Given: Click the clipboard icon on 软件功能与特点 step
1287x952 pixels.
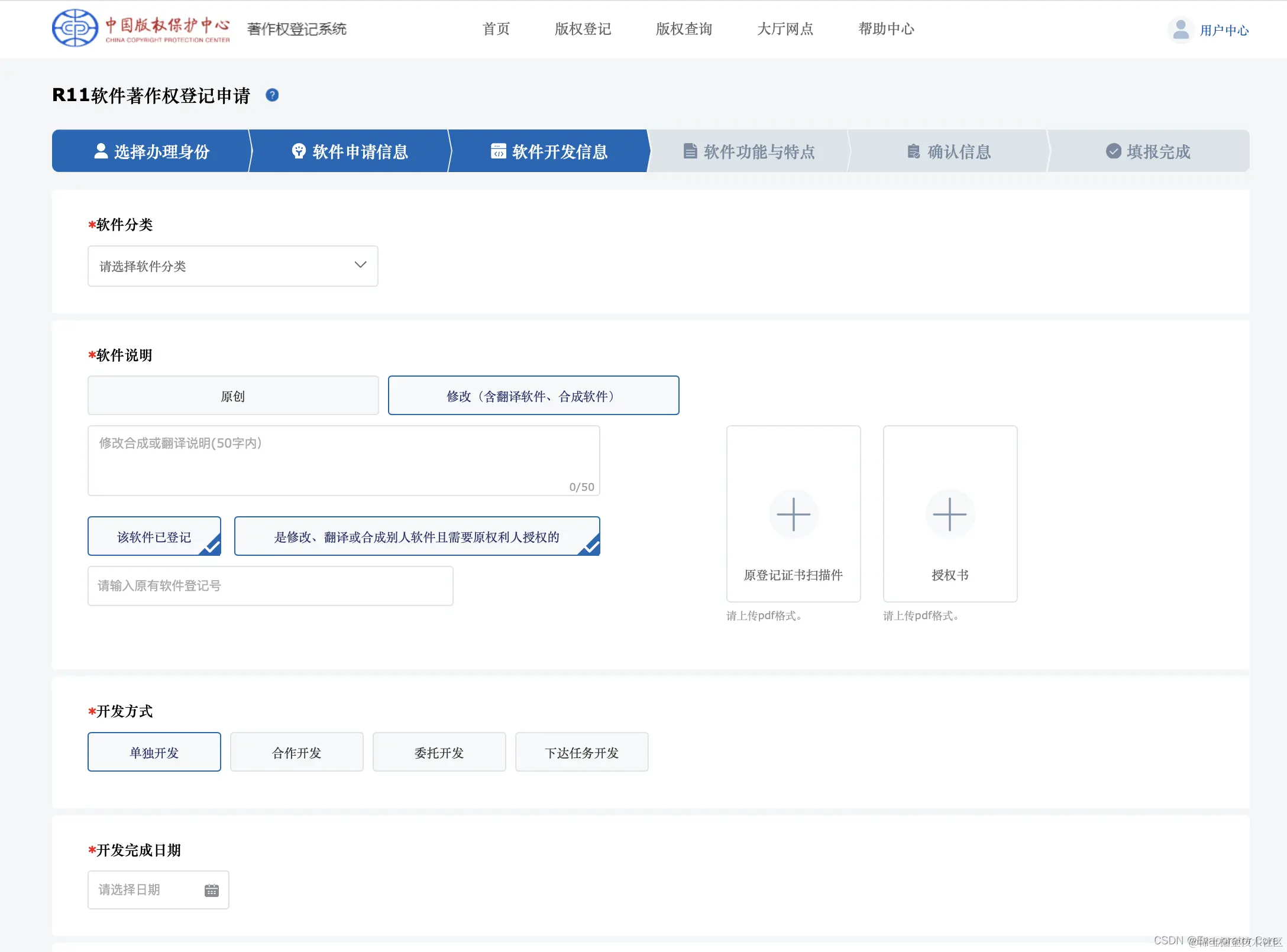Looking at the screenshot, I should 690,151.
